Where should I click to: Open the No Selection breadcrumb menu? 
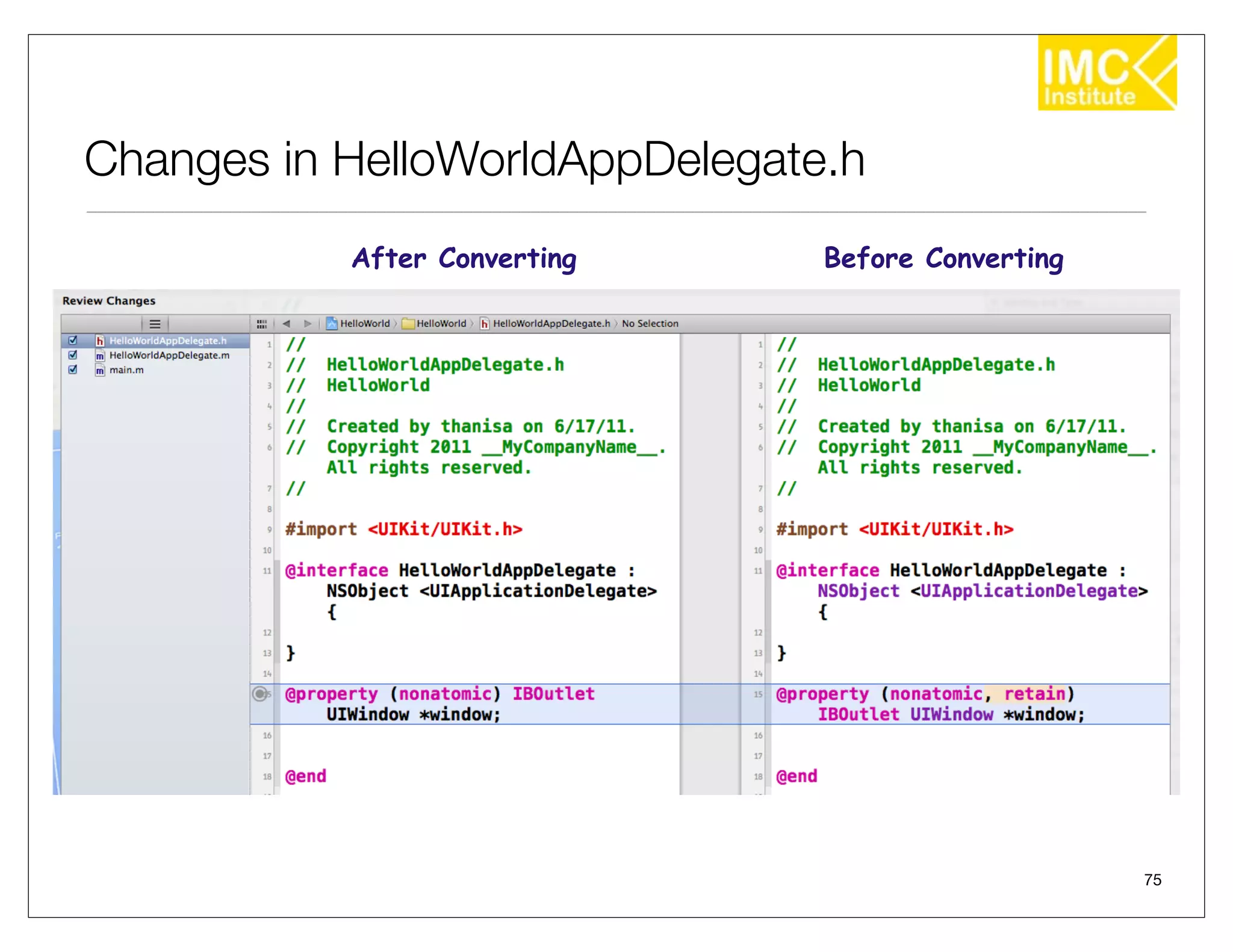coord(650,324)
